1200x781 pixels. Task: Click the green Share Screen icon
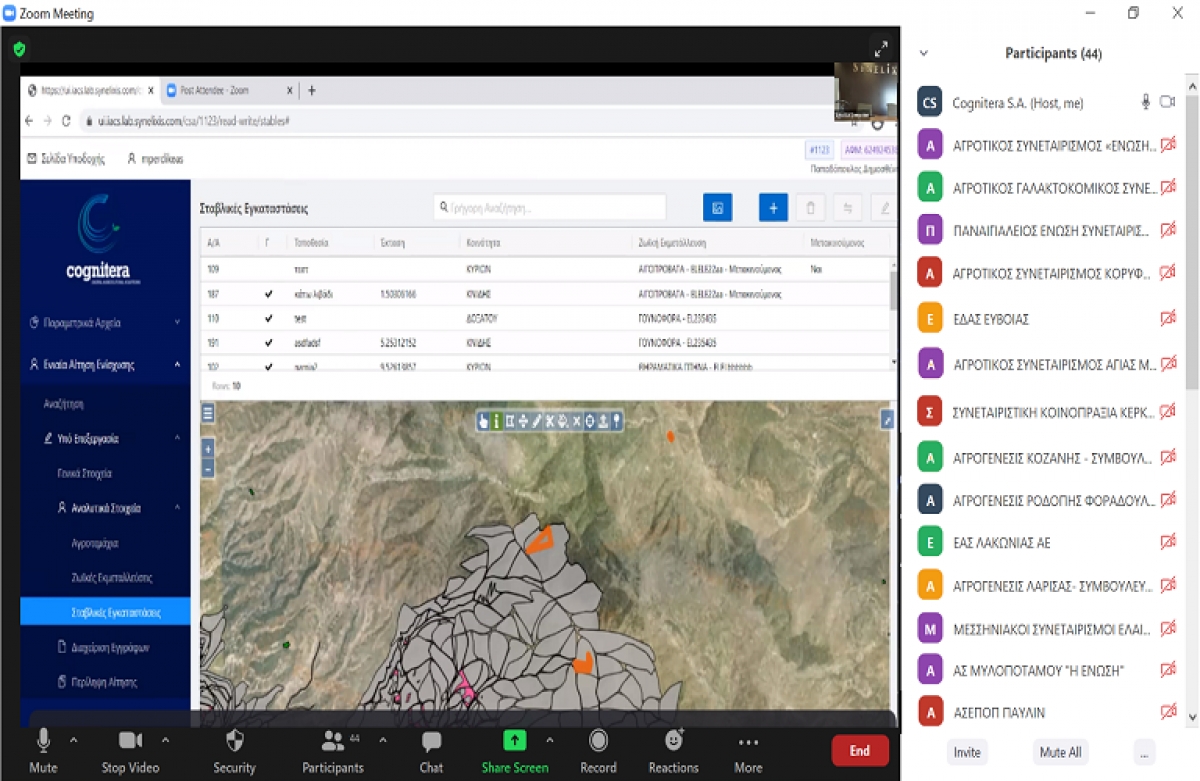(x=514, y=741)
